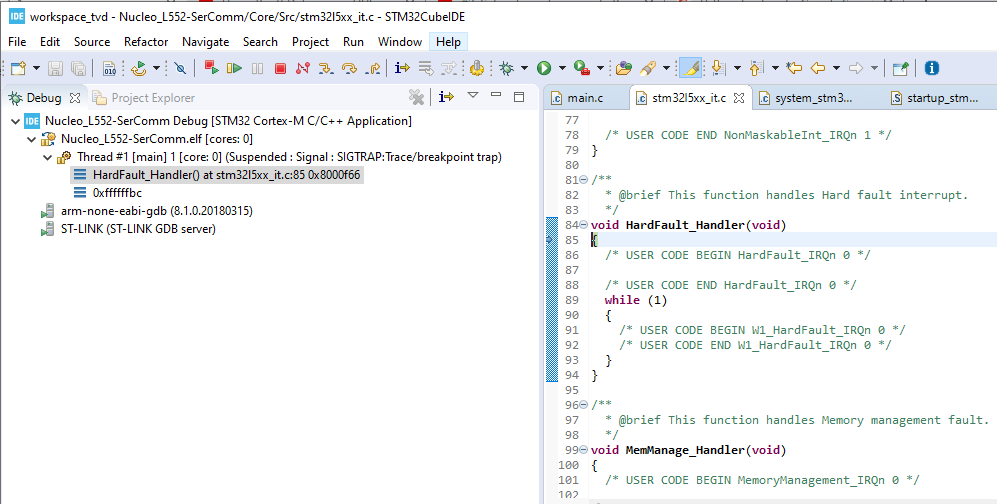This screenshot has height=504, width=997.
Task: Click the Step Return icon
Action: [373, 68]
